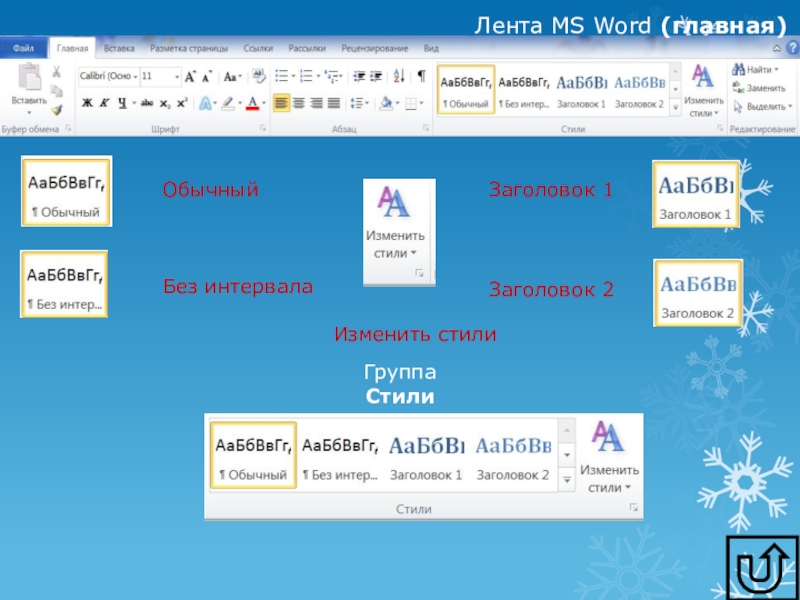The image size is (800, 600).
Task: Open Изменить стили dropdown in the top ribbon
Action: click(x=704, y=91)
